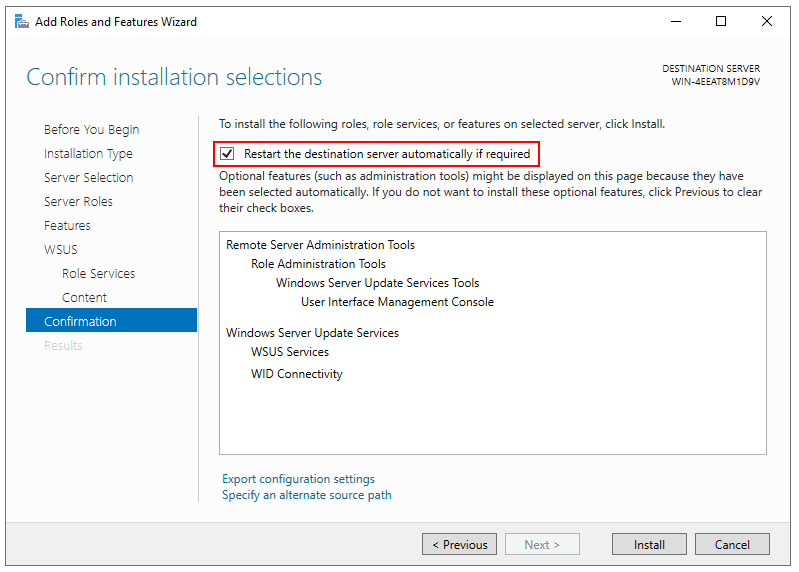Screen dimensions: 799x572
Task: Navigate to the WSUS step
Action: (x=61, y=249)
